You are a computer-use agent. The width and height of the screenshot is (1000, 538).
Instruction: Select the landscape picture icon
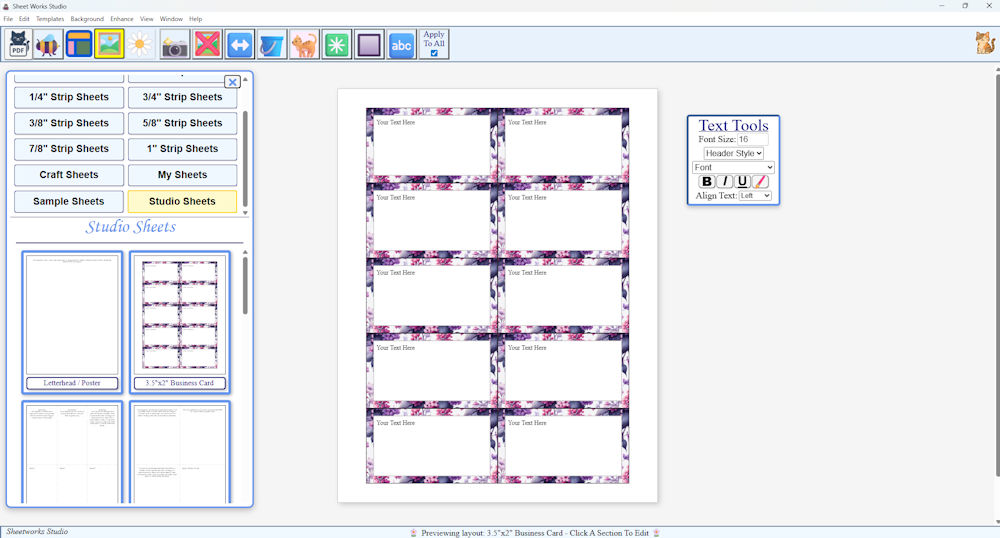[109, 44]
